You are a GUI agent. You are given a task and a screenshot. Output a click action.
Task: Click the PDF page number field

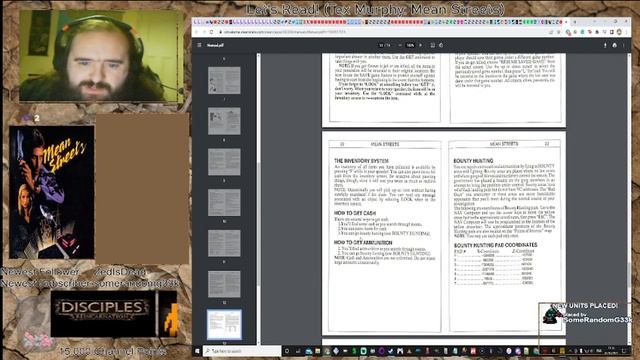click(x=382, y=45)
